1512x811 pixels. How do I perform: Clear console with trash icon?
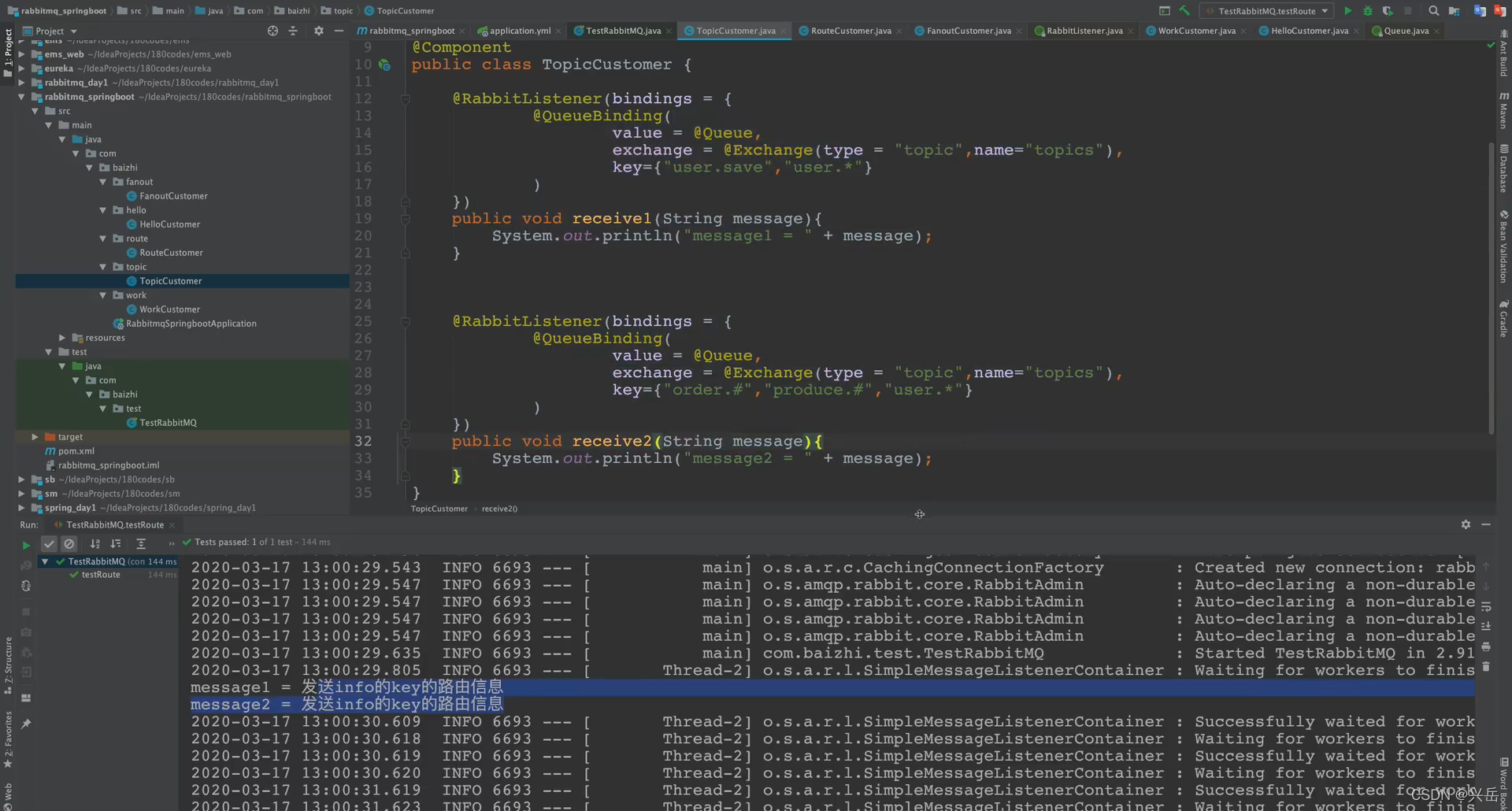[x=1486, y=667]
